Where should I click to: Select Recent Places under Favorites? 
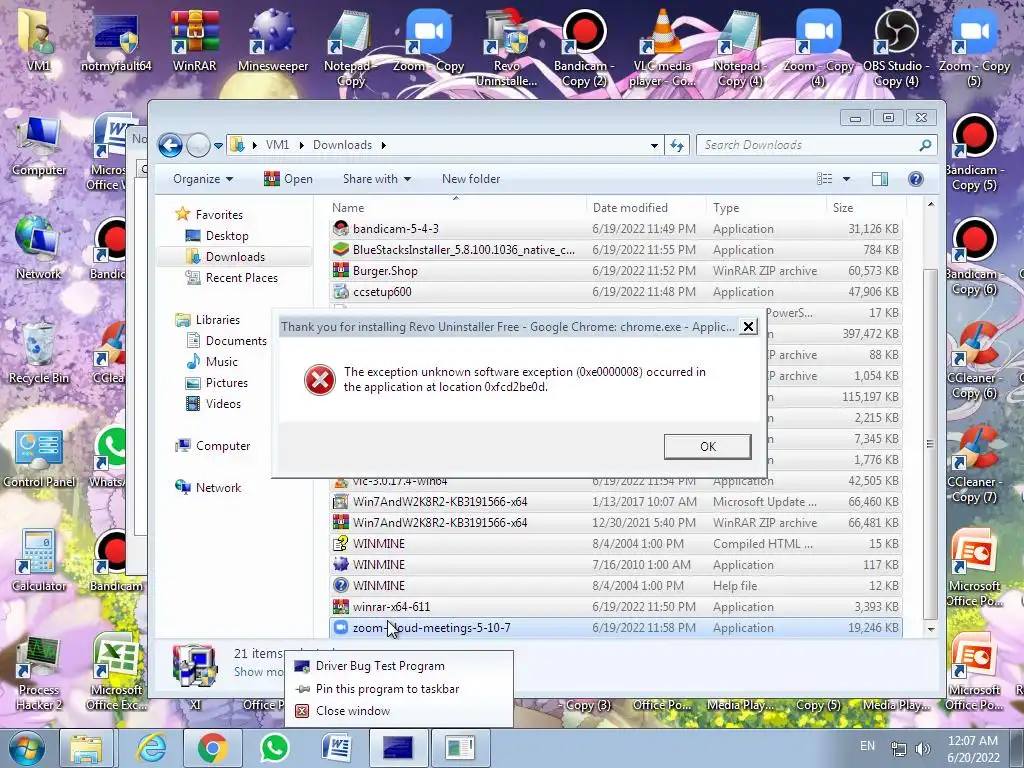241,278
